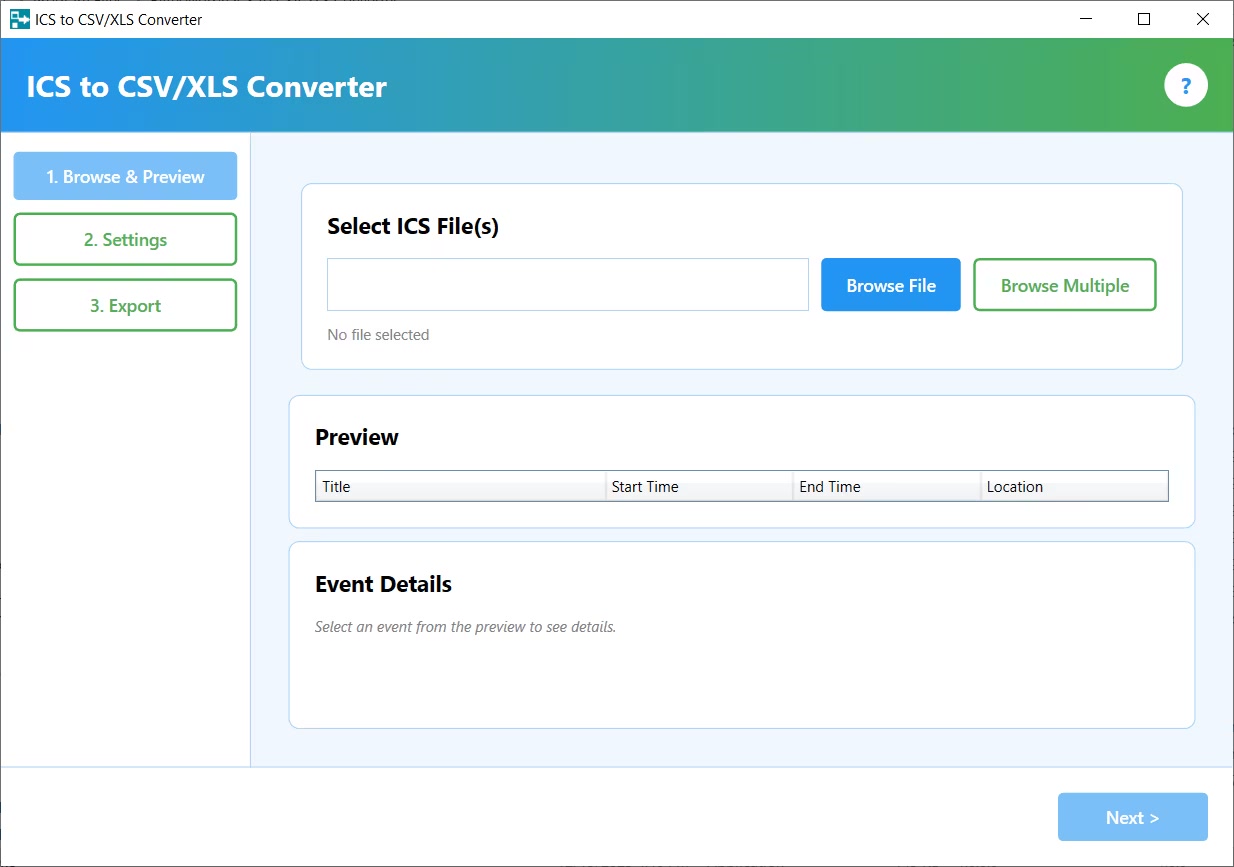1234x867 pixels.
Task: Proceed with the Next button
Action: (1132, 817)
